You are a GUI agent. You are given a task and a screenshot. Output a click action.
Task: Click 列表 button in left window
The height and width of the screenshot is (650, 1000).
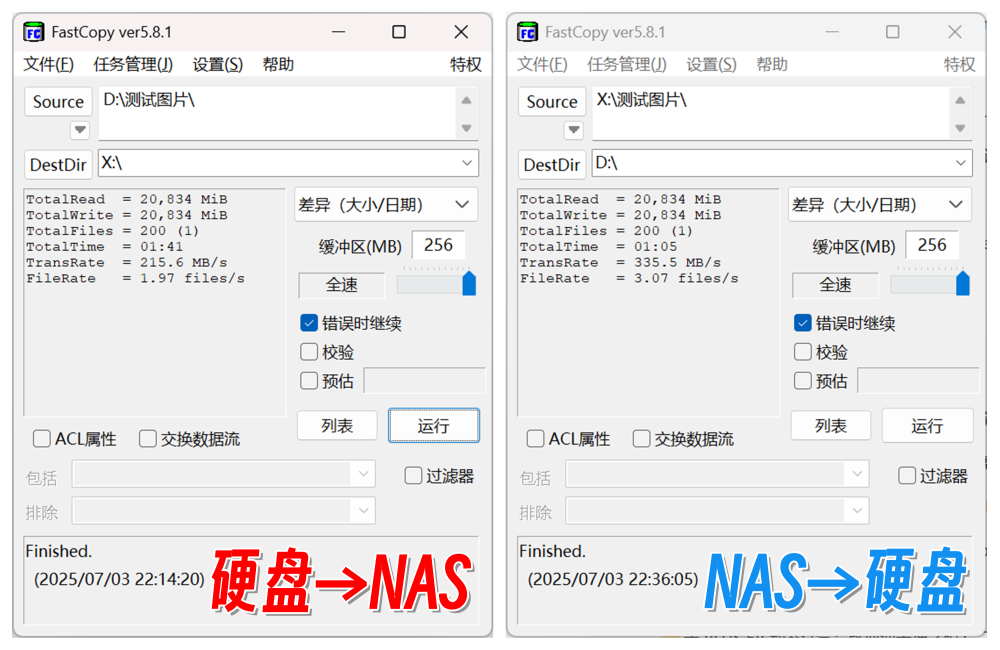pos(337,425)
